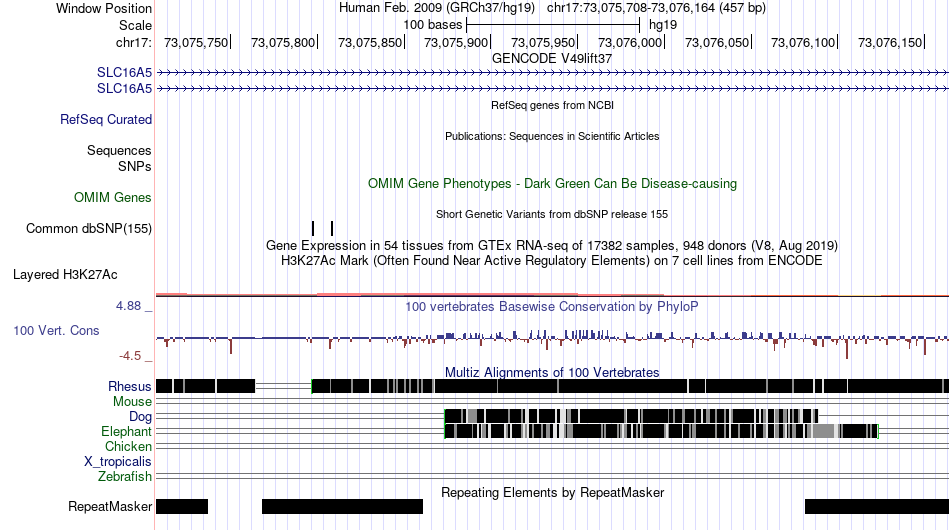Click the 73,076,050 ruler position

tap(717, 42)
